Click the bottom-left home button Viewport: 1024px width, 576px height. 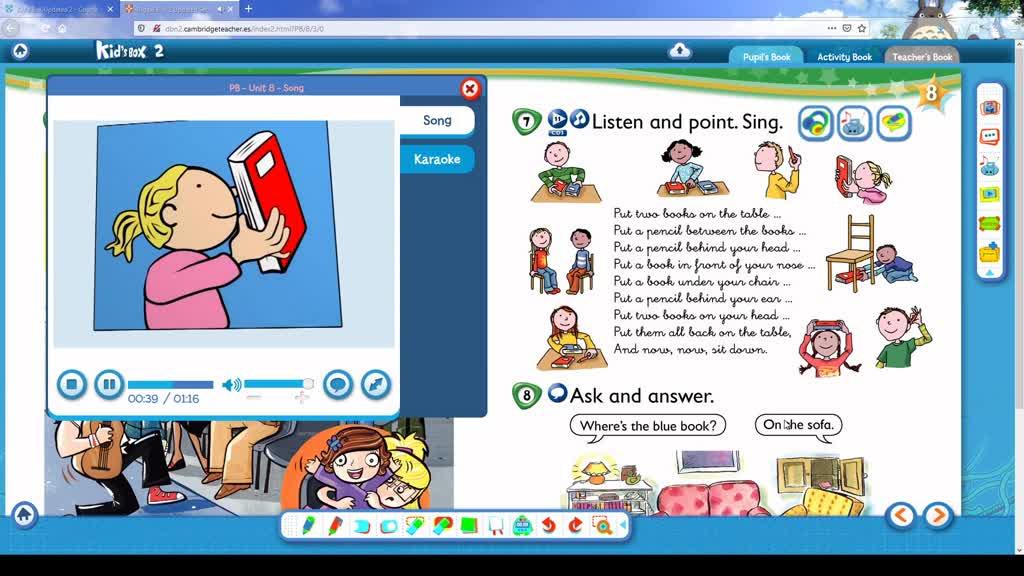point(24,515)
